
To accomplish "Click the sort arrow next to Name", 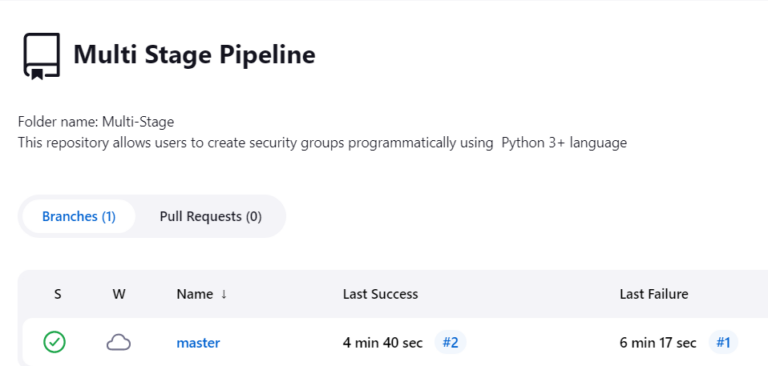I will pyautogui.click(x=224, y=294).
